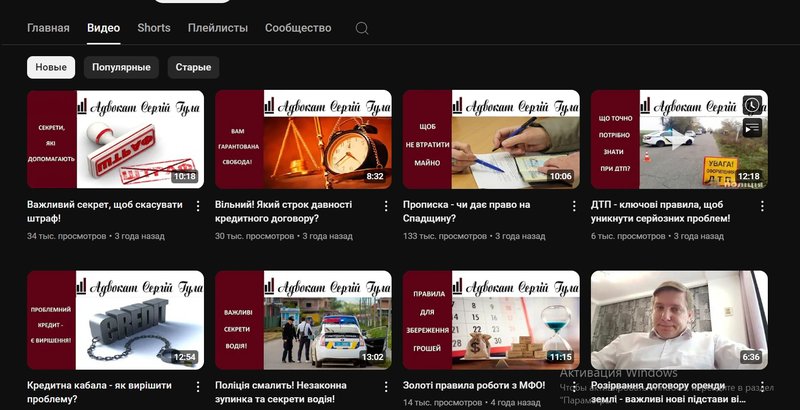Click '14 тыс. просмотров' metadata text
Viewport: 800px width, 410px height.
click(x=442, y=402)
